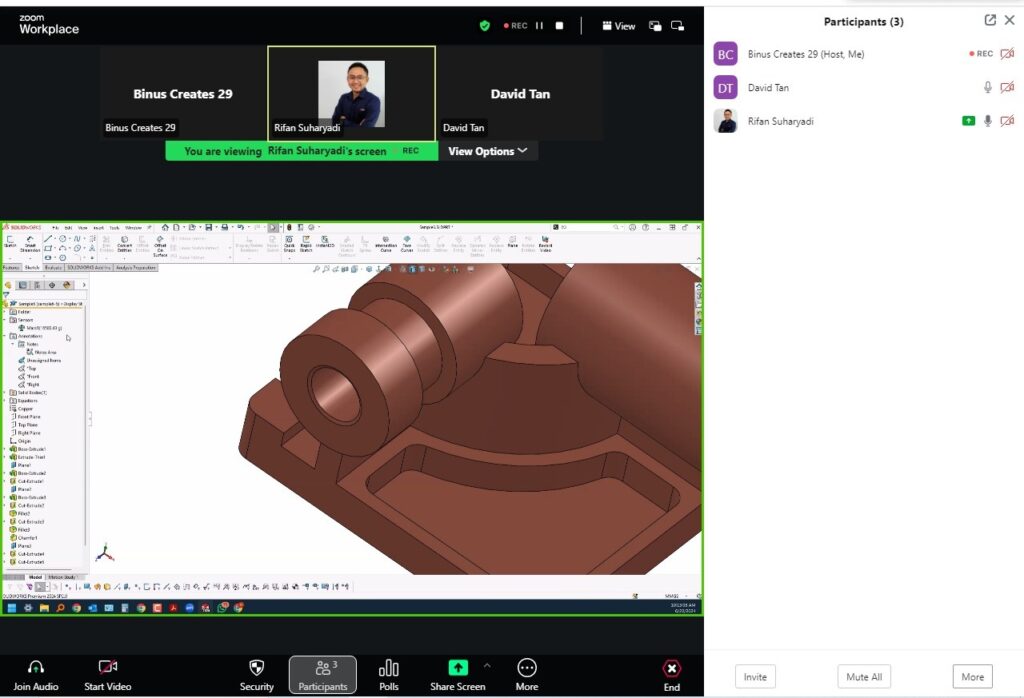This screenshot has width=1024, height=698.
Task: Switch to the Evaluate ribbon tab
Action: click(53, 267)
